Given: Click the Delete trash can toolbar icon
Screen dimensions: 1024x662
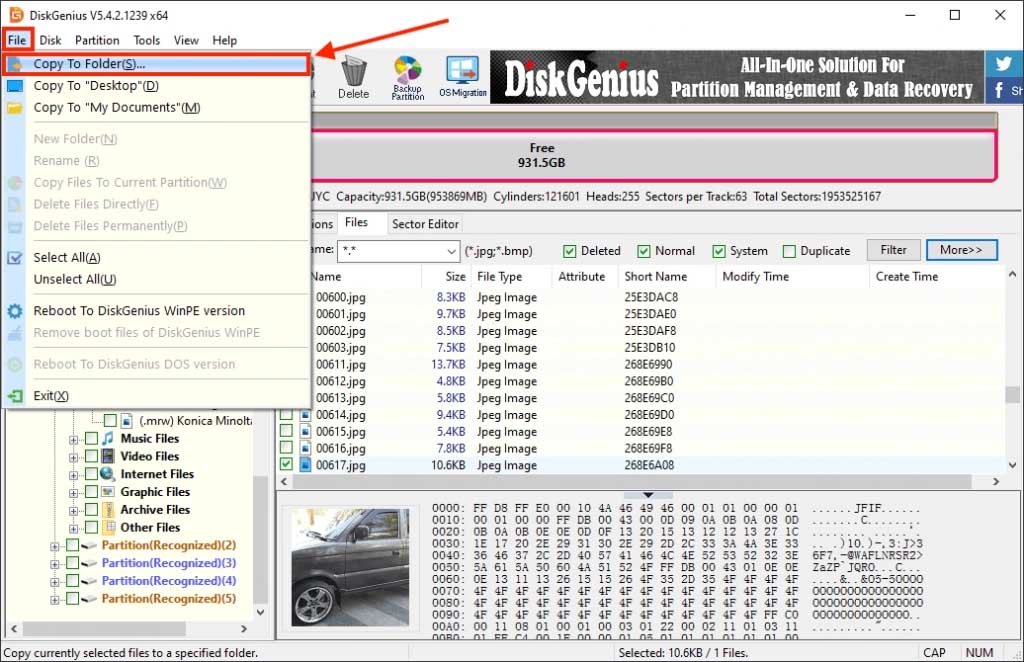Looking at the screenshot, I should (353, 77).
